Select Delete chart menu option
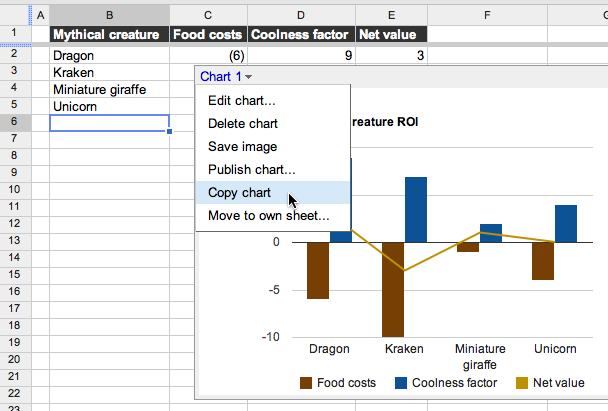This screenshot has width=608, height=411. point(242,123)
